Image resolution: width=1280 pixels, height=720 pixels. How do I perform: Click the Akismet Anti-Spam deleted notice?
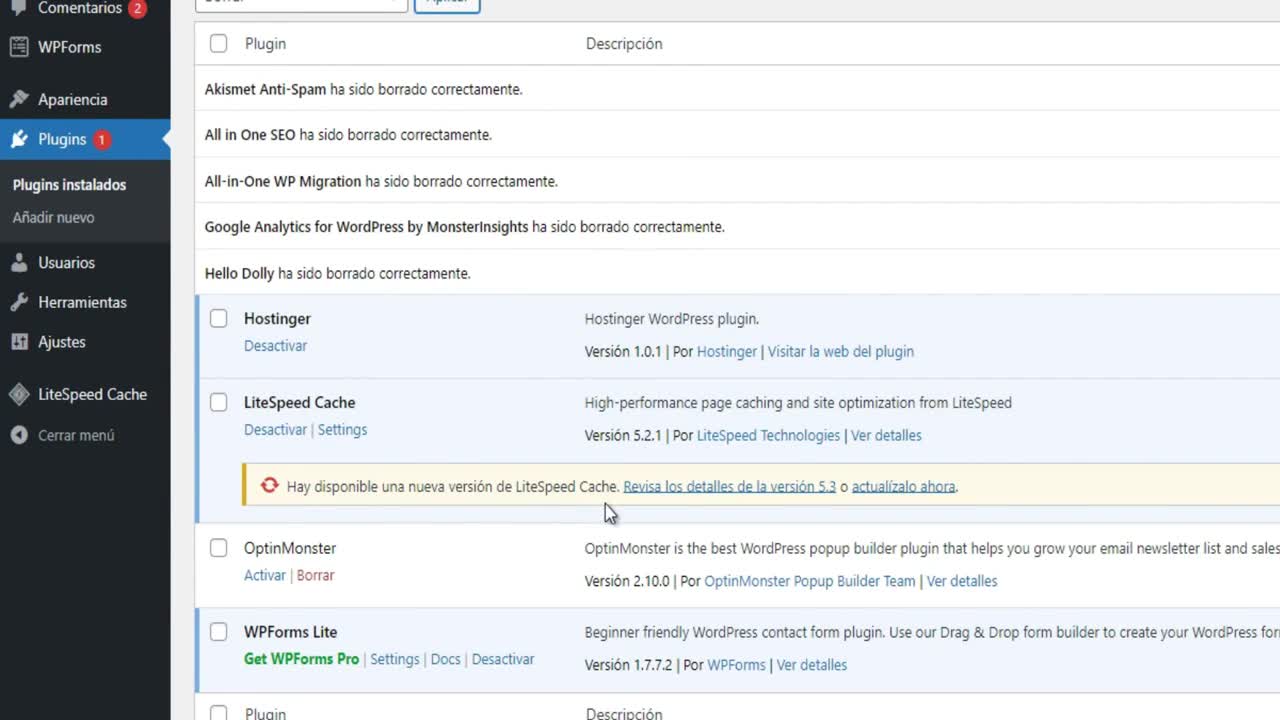[x=363, y=90]
